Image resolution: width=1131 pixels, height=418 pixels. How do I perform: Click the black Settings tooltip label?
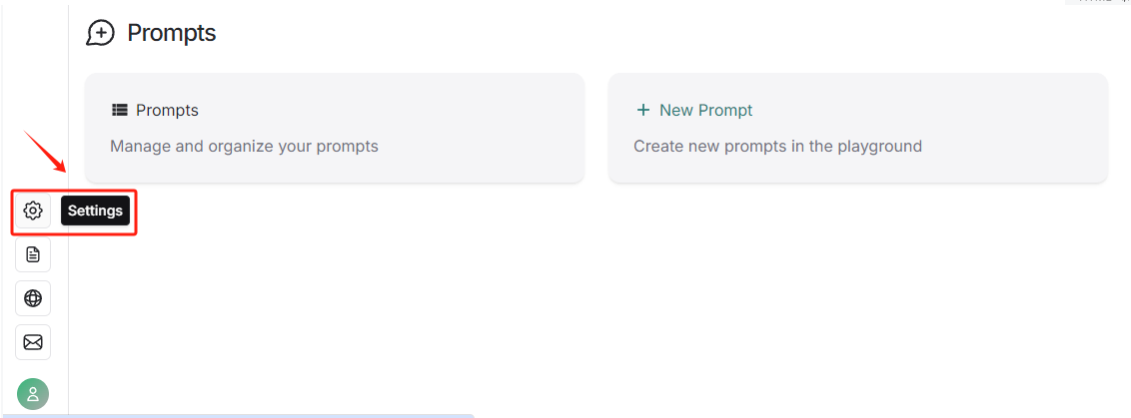[95, 211]
